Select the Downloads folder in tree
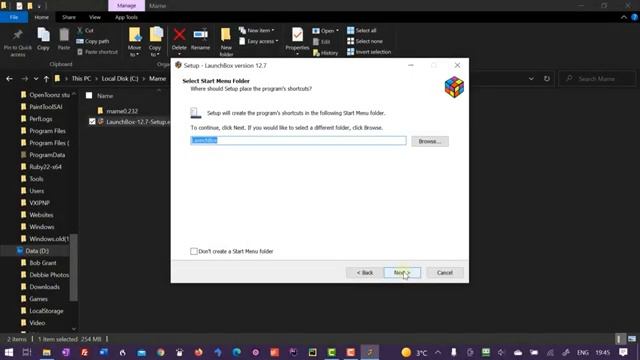The height and width of the screenshot is (360, 640). point(44,287)
